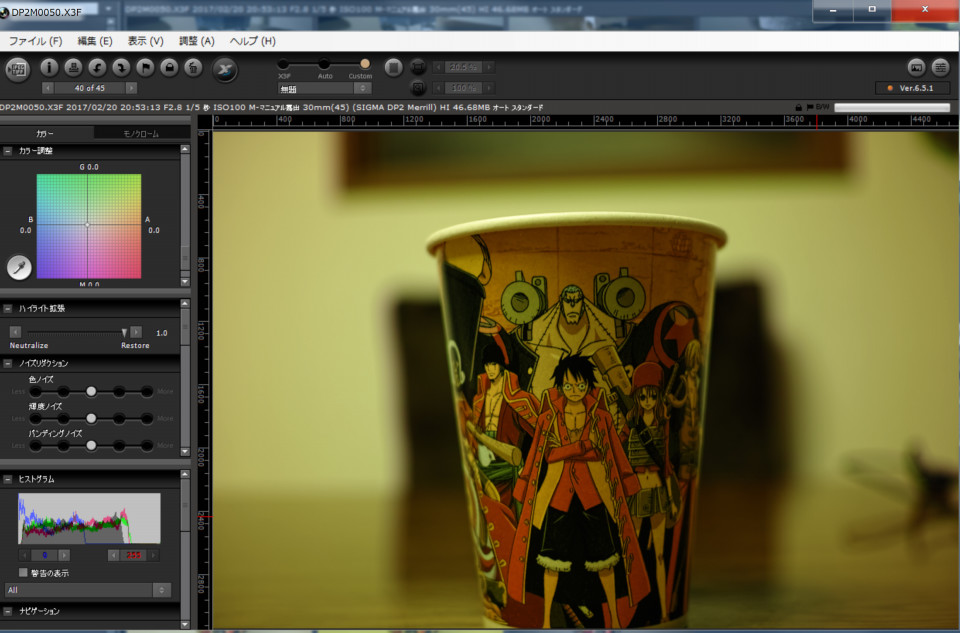960x633 pixels.
Task: Click the preview photo of the paper cup
Action: coord(585,380)
